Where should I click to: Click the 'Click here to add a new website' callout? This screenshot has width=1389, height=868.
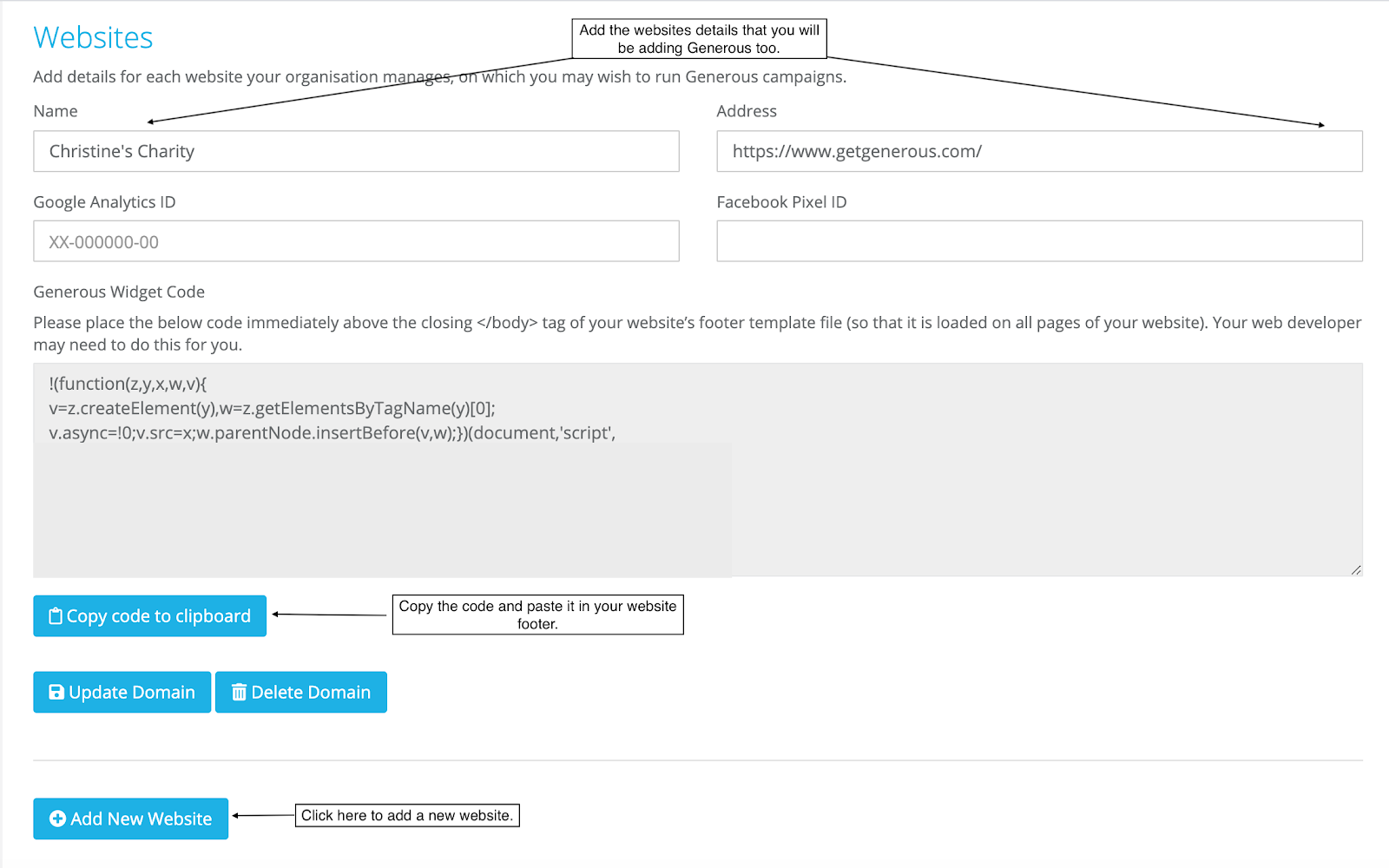(407, 815)
